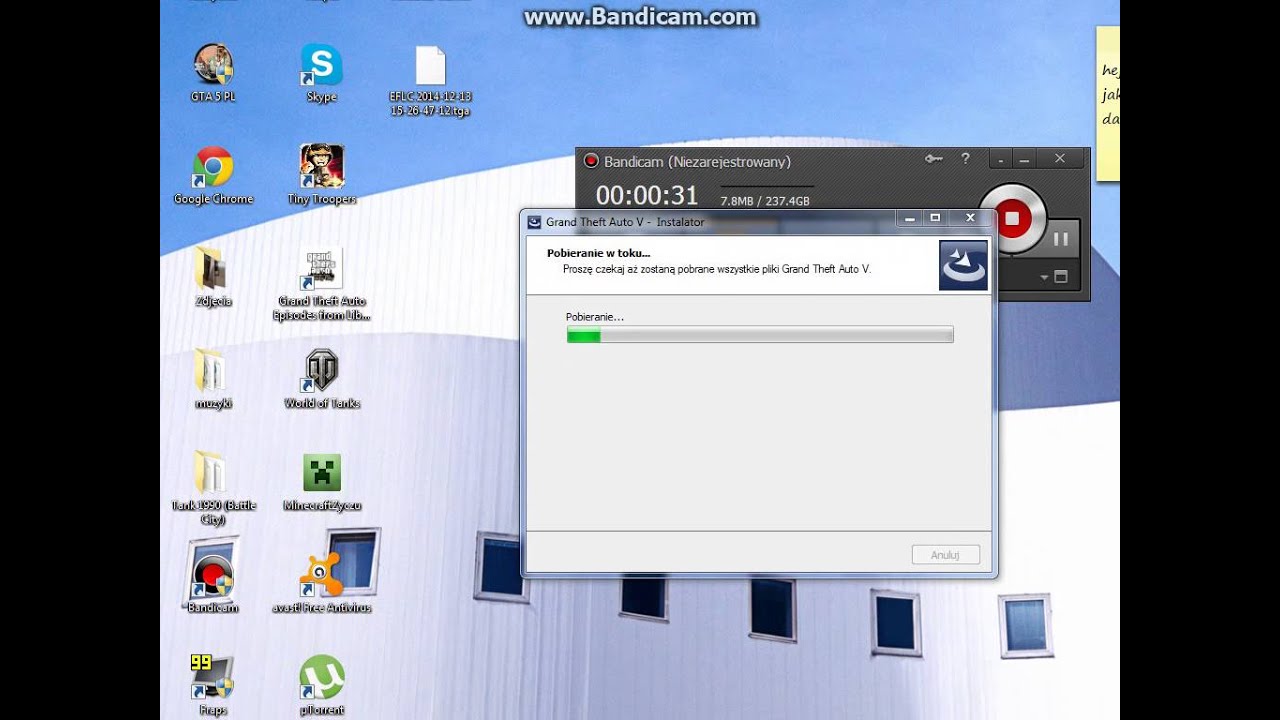
Task: Select the World of Tanks shortcut
Action: [321, 379]
